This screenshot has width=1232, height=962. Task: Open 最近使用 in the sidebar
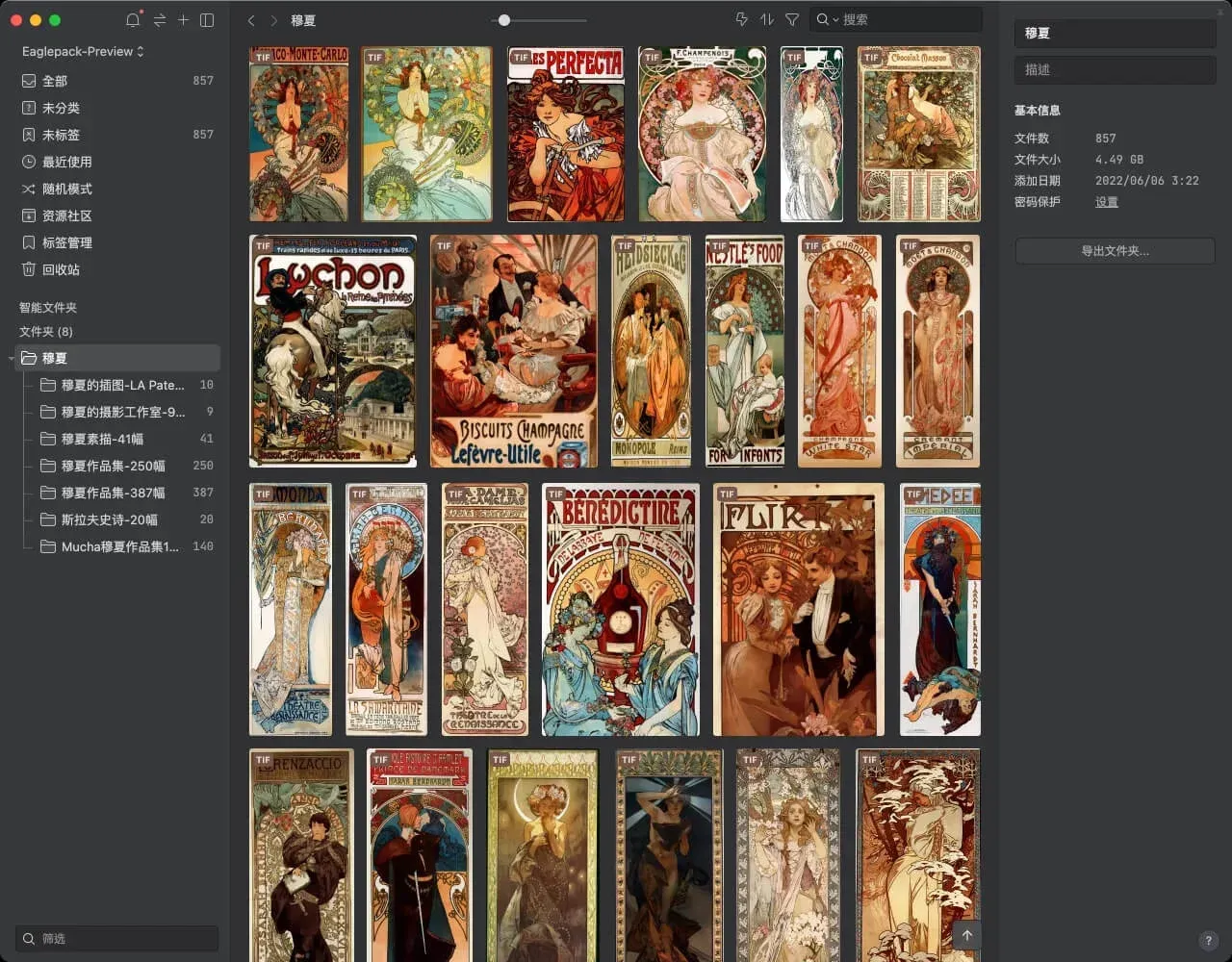pos(117,162)
